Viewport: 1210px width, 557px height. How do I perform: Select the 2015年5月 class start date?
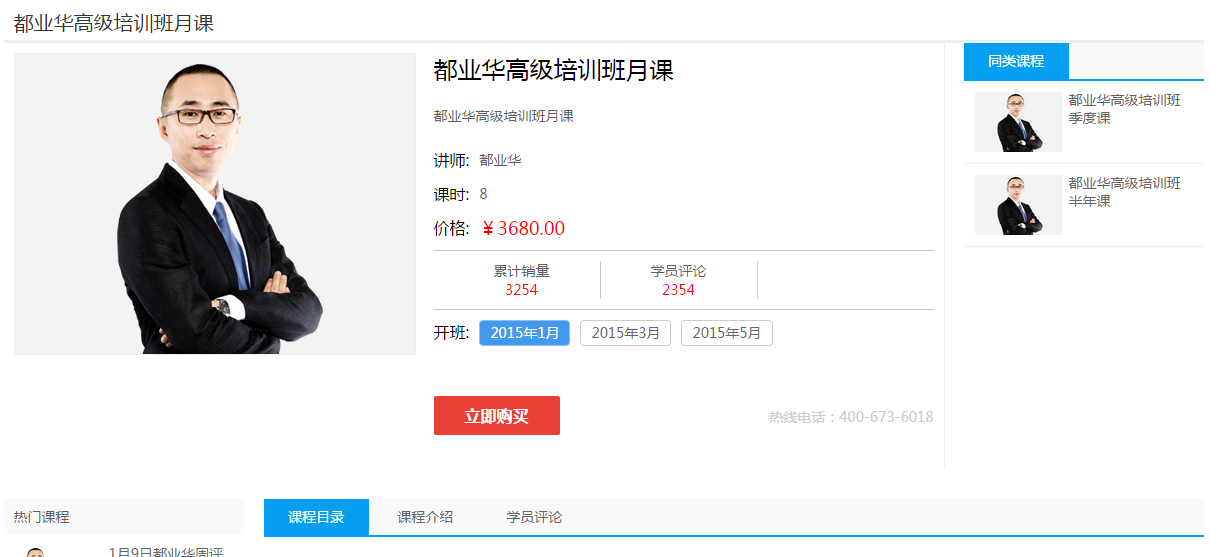pos(727,333)
